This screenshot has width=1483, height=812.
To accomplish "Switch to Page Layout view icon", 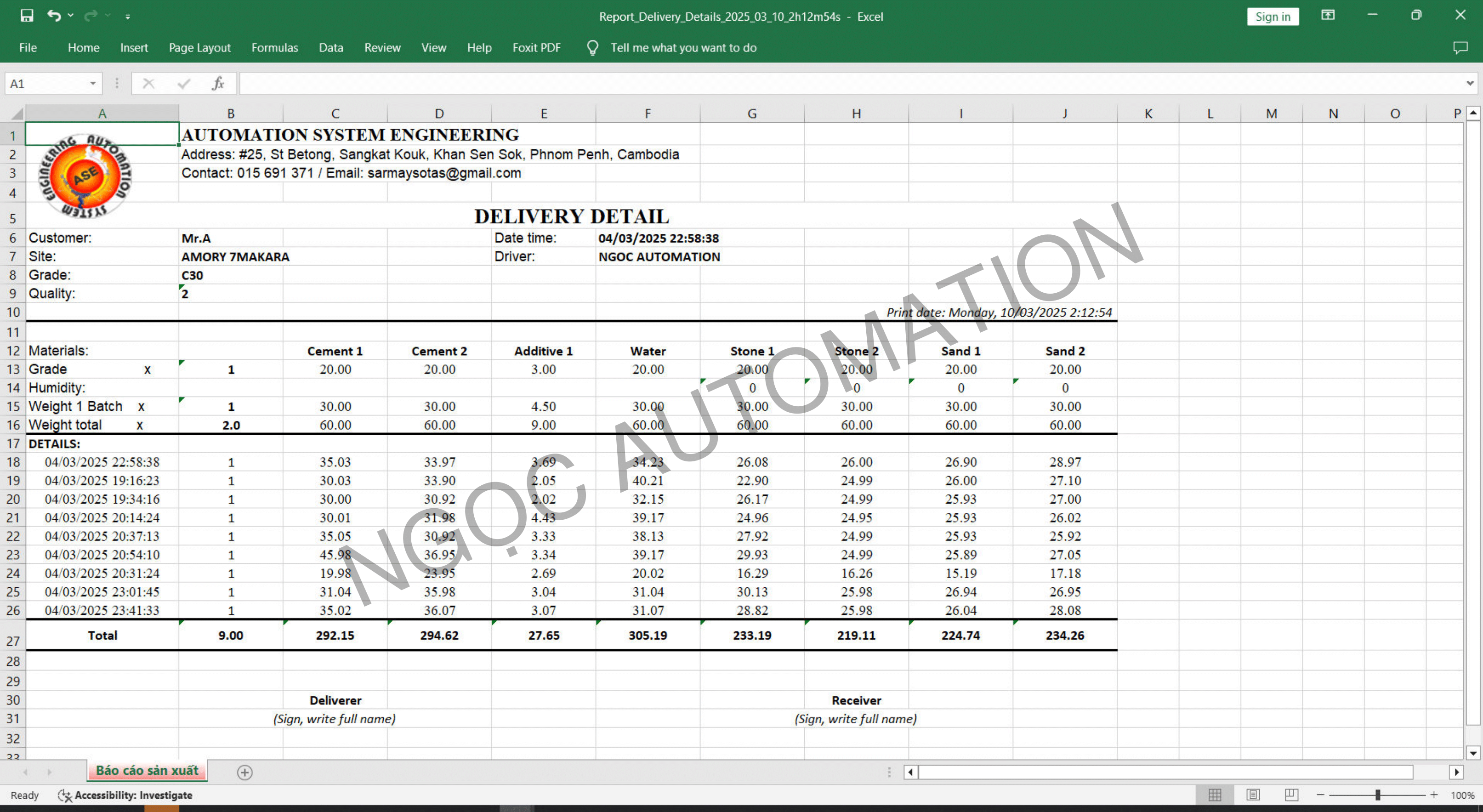I will coord(1253,795).
